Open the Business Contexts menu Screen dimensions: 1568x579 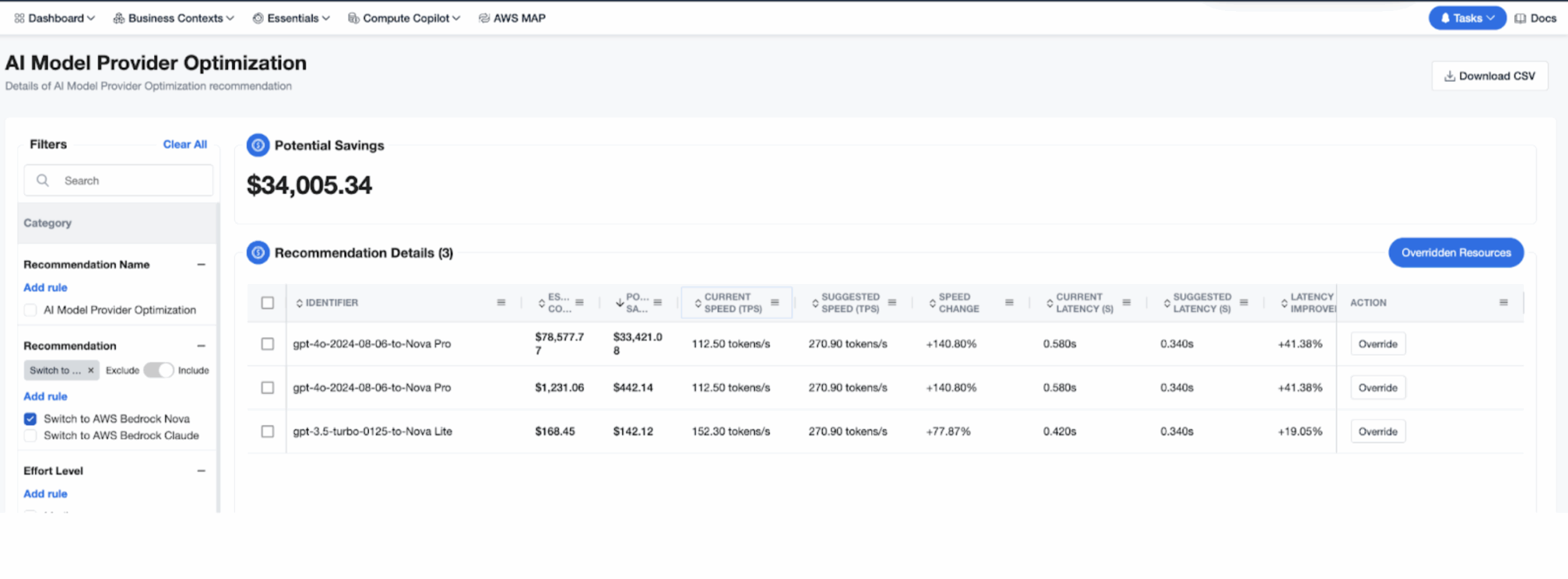[x=173, y=18]
